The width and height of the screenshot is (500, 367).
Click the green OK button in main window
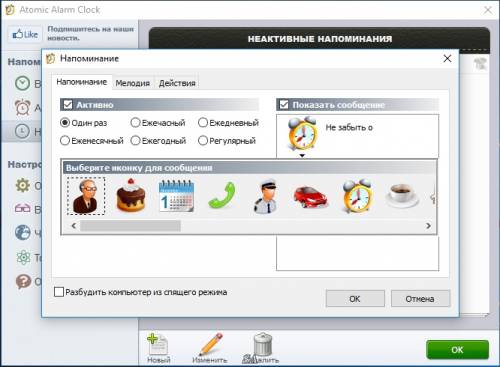point(457,350)
